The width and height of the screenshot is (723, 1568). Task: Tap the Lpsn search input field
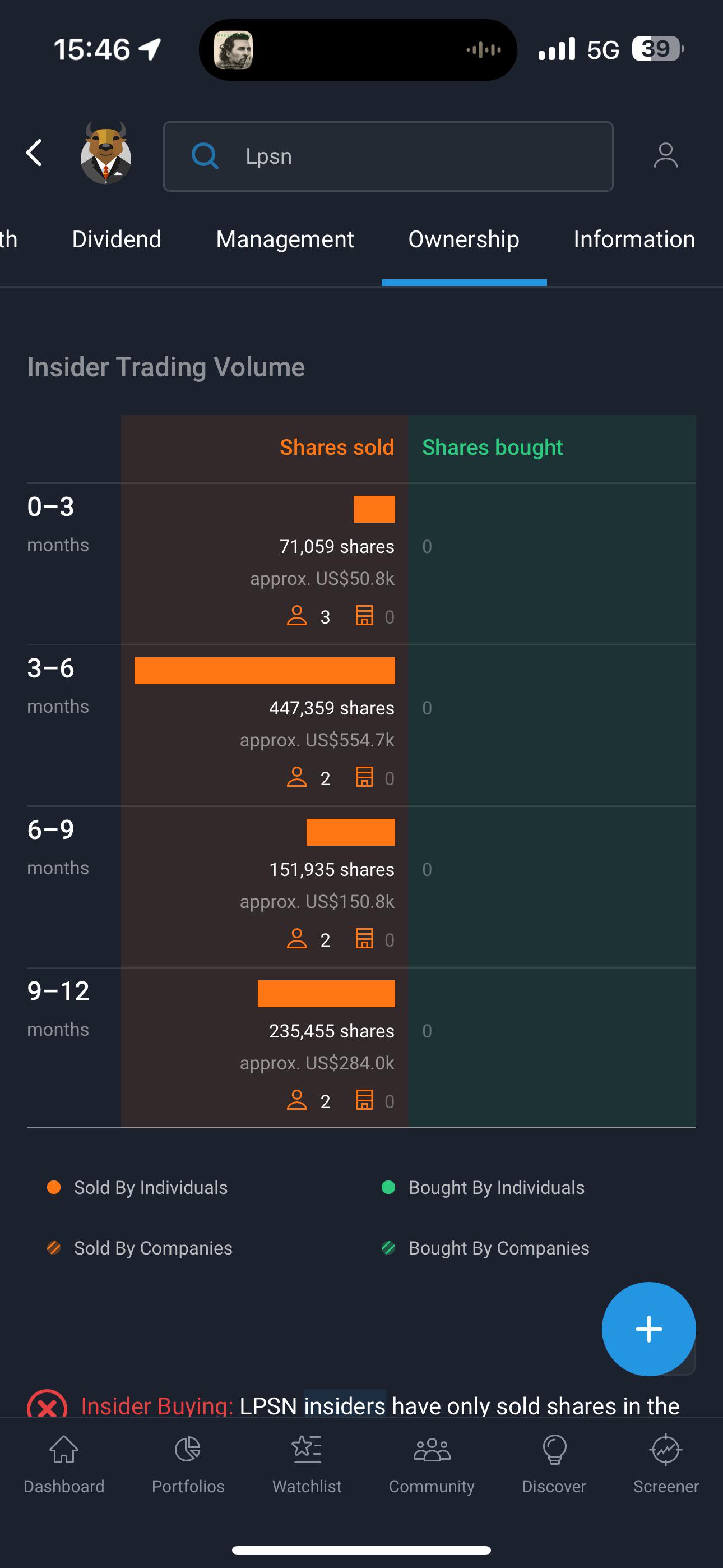389,156
